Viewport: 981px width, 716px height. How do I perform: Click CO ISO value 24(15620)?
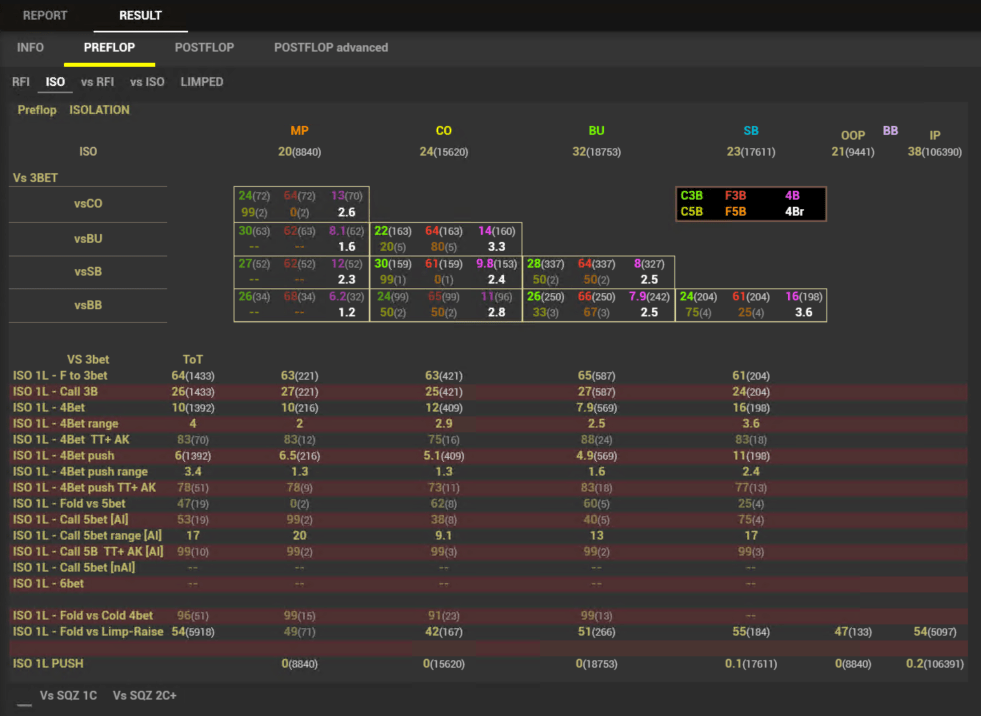click(444, 151)
